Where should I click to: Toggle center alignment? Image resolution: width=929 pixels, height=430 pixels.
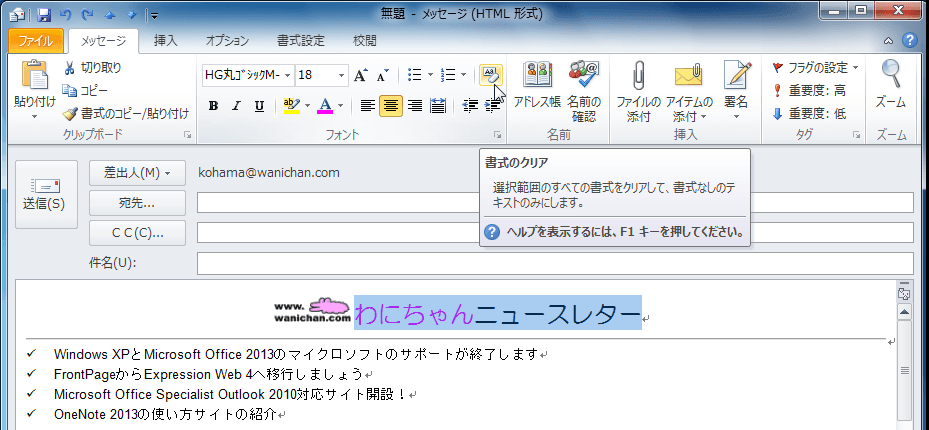click(x=391, y=106)
